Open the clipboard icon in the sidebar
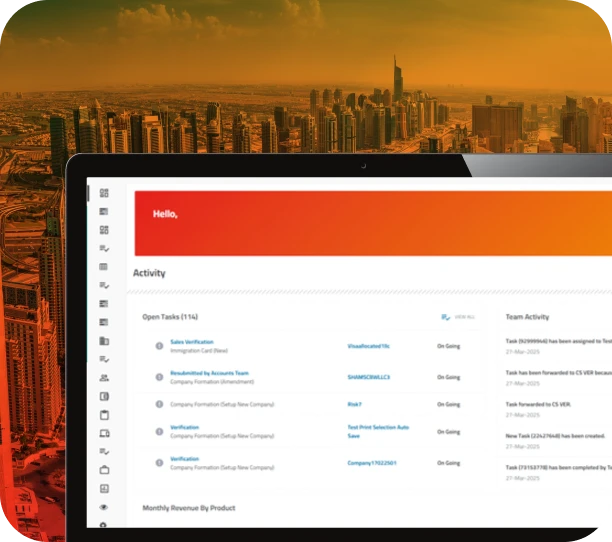Viewport: 612px width, 542px height. coord(104,415)
